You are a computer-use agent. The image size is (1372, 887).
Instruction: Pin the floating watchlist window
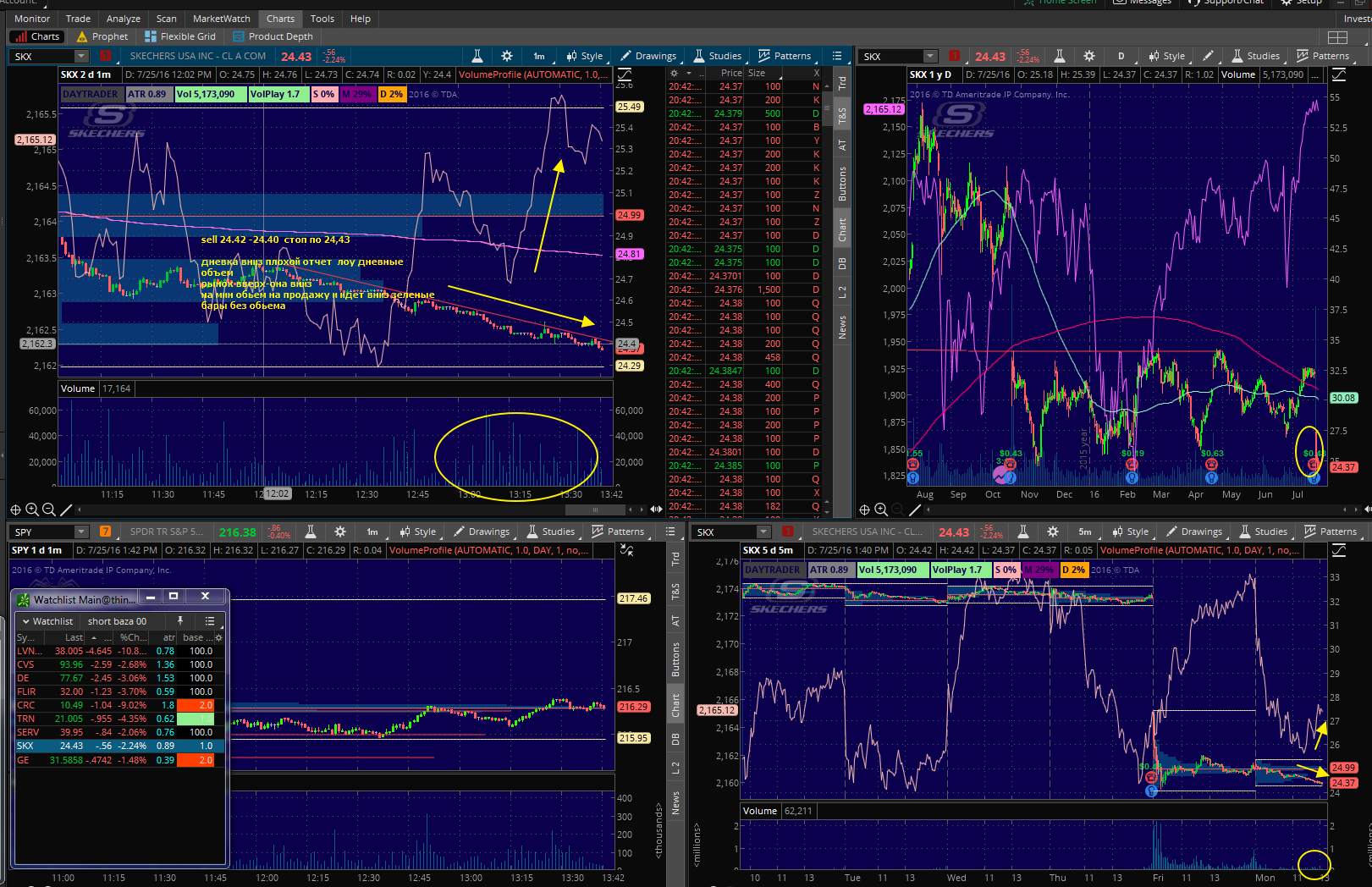coord(180,621)
